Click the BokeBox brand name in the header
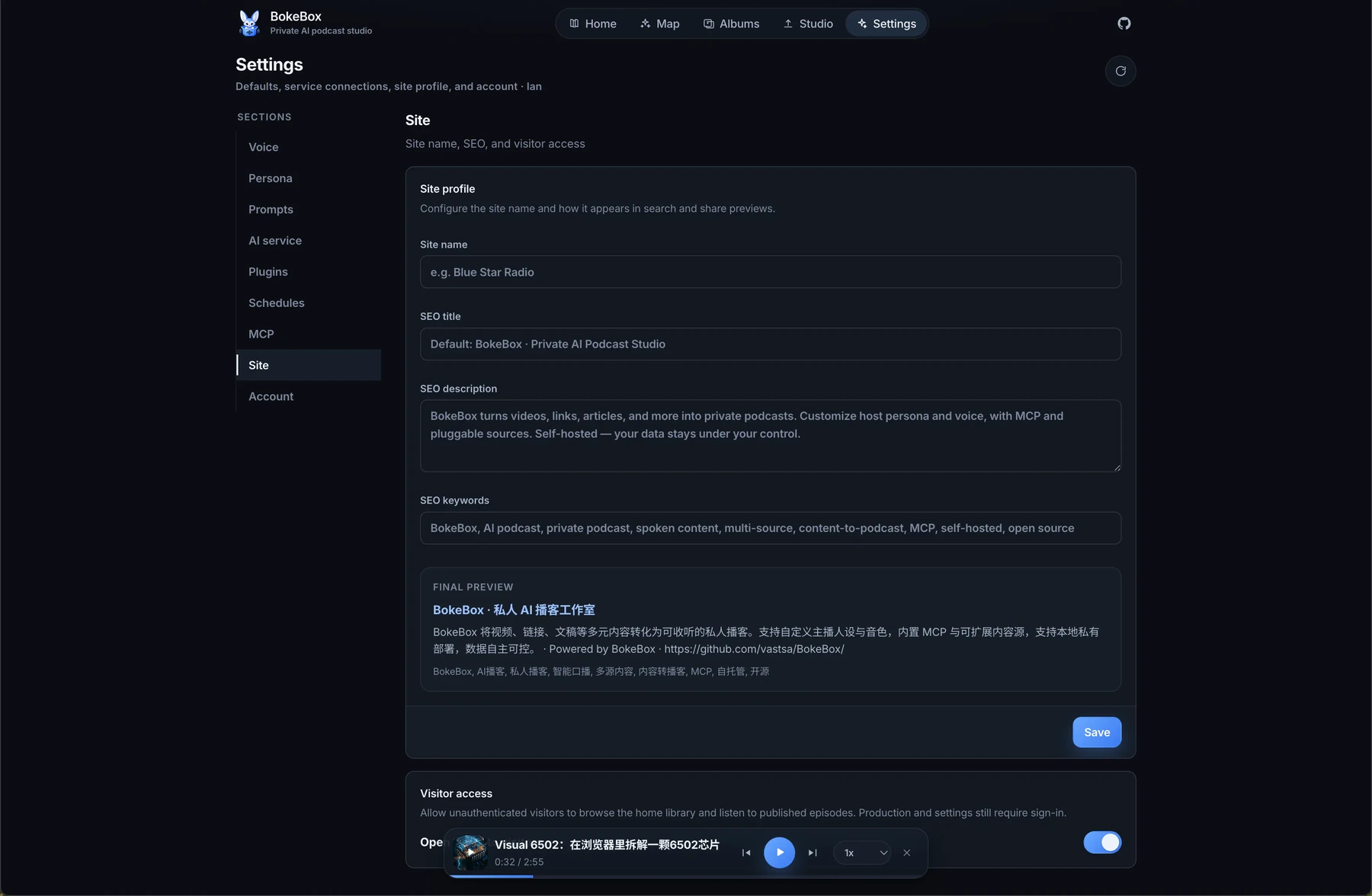 point(296,17)
